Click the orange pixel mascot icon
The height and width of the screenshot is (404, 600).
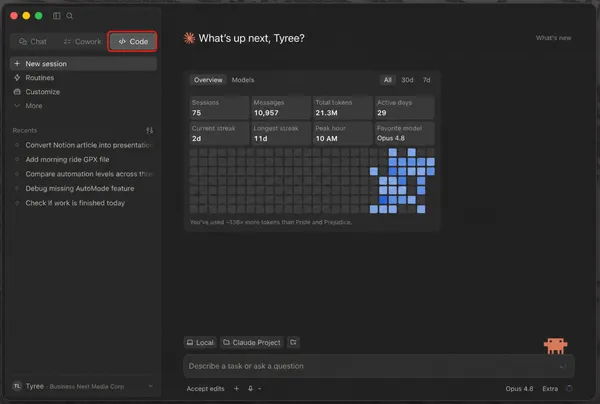tap(556, 345)
